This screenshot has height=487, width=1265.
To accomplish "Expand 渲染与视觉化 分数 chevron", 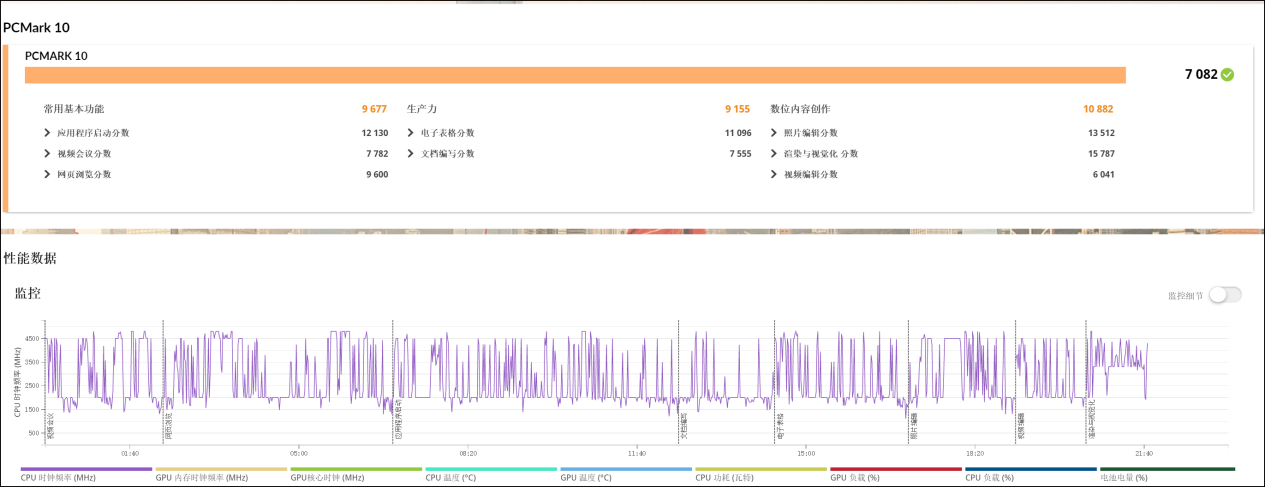I will (775, 154).
